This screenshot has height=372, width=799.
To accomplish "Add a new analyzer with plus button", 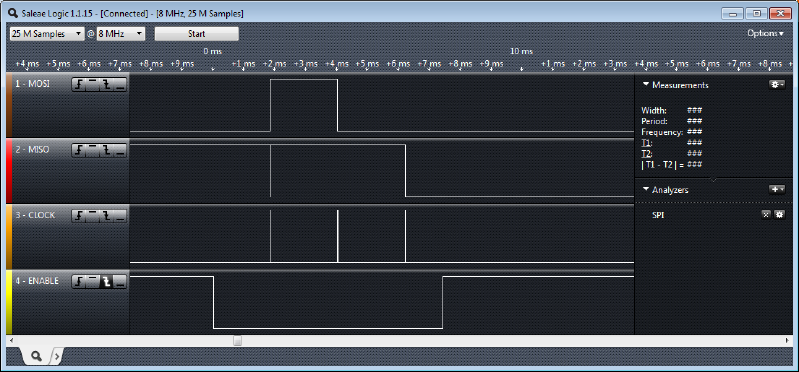I will 777,190.
